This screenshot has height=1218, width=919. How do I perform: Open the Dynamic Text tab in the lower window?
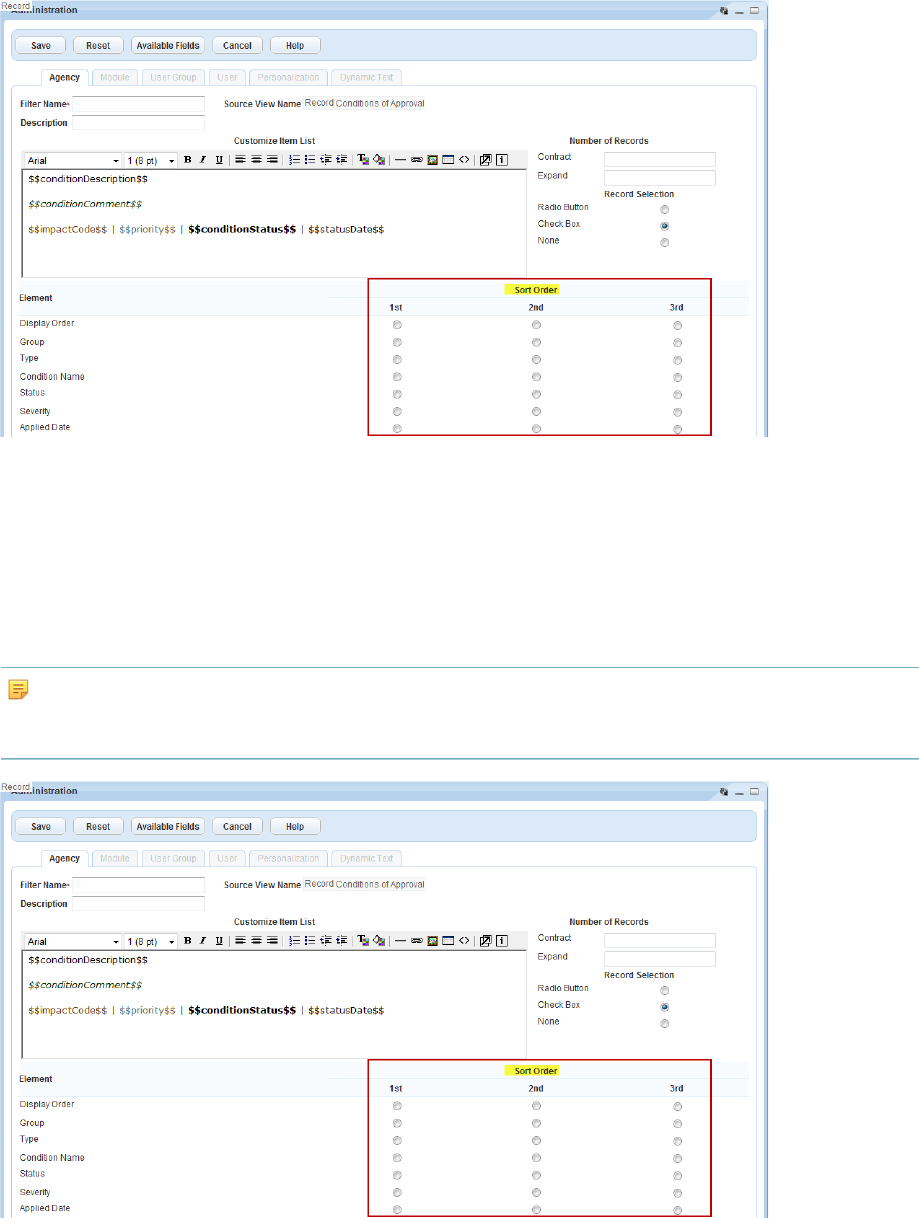(366, 858)
